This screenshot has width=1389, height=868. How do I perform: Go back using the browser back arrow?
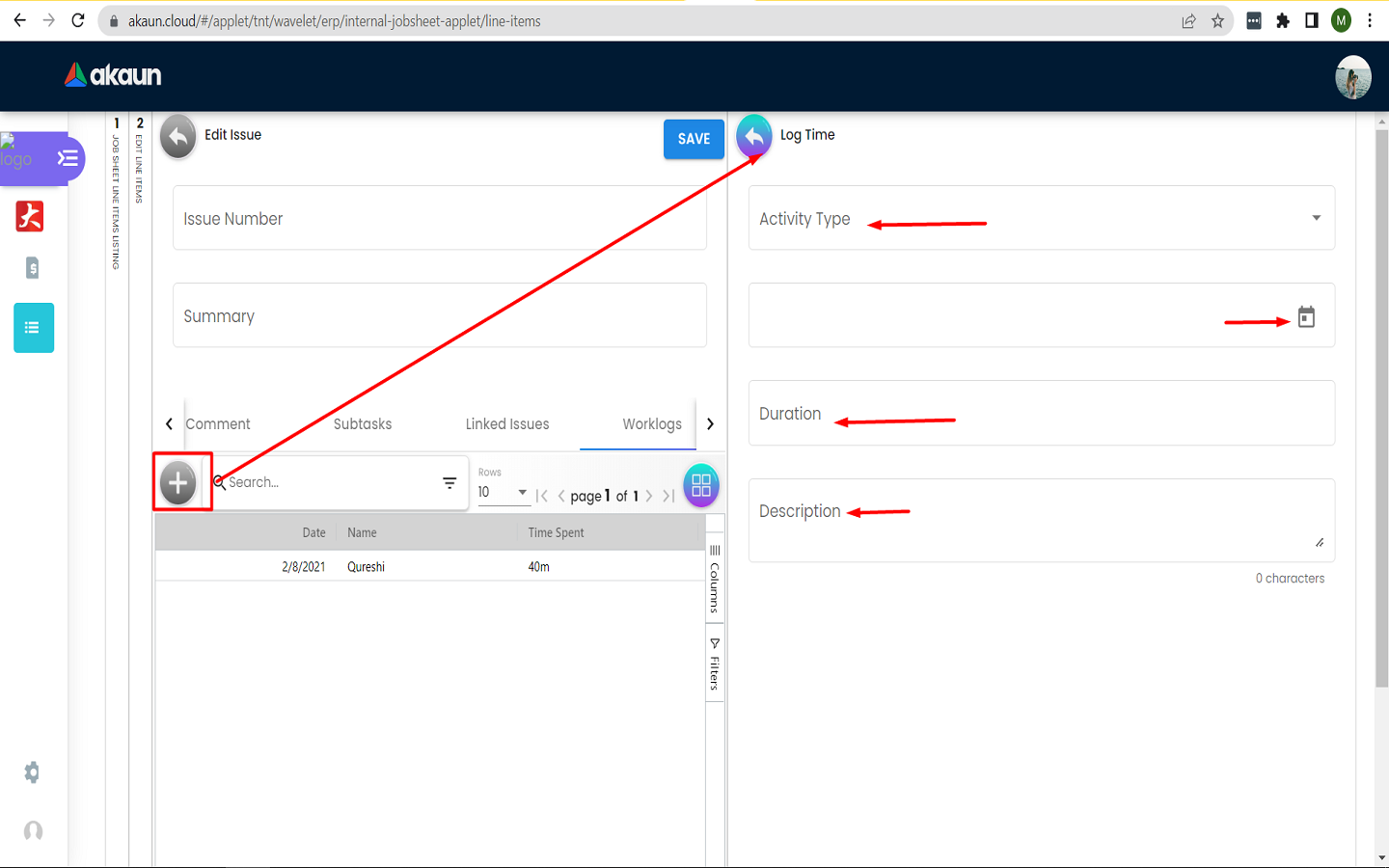coord(19,20)
